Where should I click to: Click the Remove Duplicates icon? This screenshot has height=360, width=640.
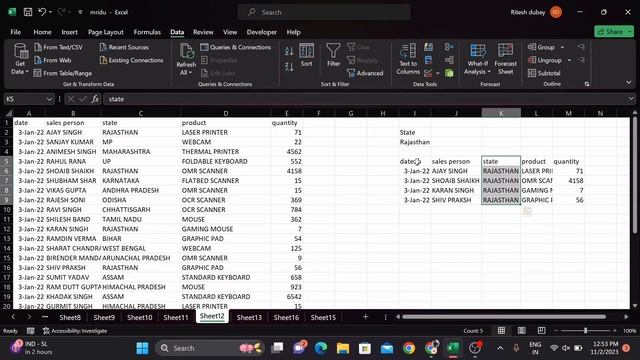pyautogui.click(x=428, y=60)
